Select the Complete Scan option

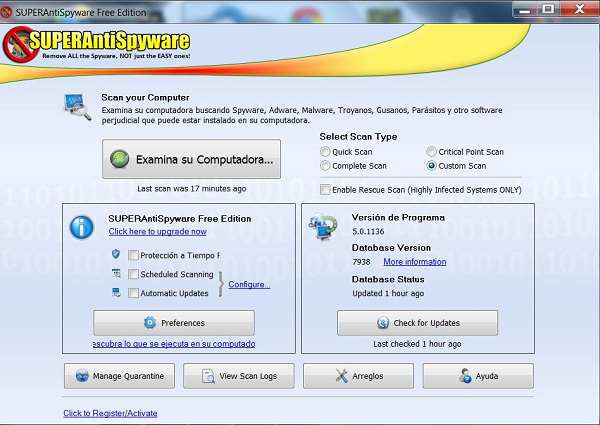click(x=325, y=166)
